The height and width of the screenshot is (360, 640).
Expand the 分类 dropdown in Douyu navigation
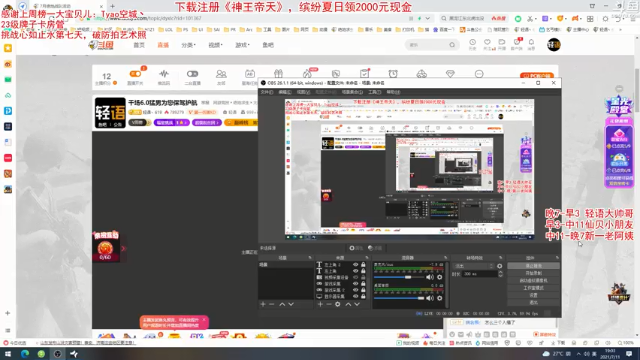[189, 45]
